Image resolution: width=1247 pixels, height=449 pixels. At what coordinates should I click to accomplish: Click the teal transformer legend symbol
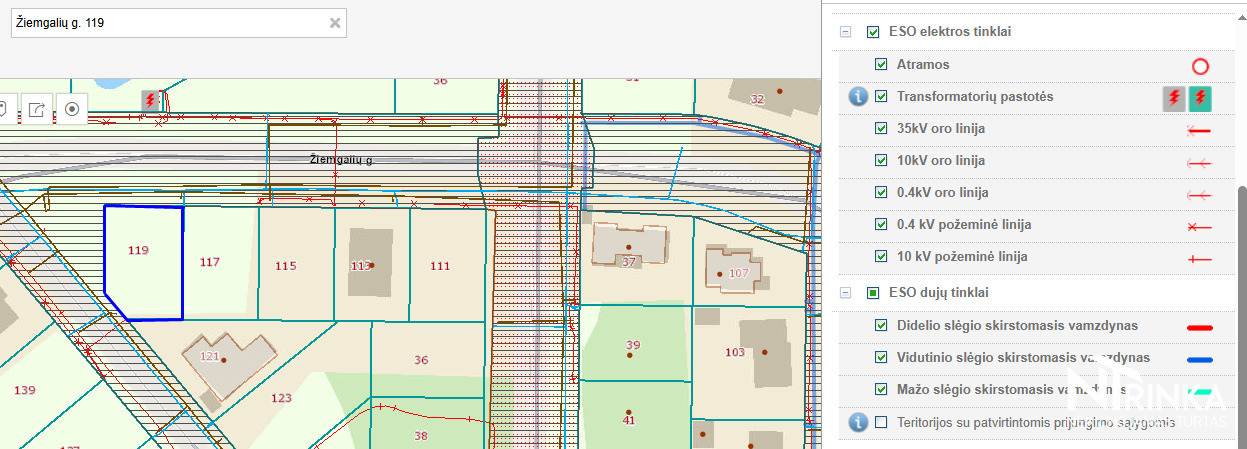pos(1200,98)
